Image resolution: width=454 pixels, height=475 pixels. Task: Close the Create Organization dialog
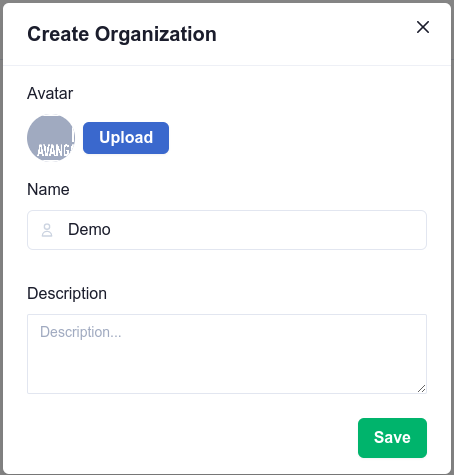coord(423,27)
